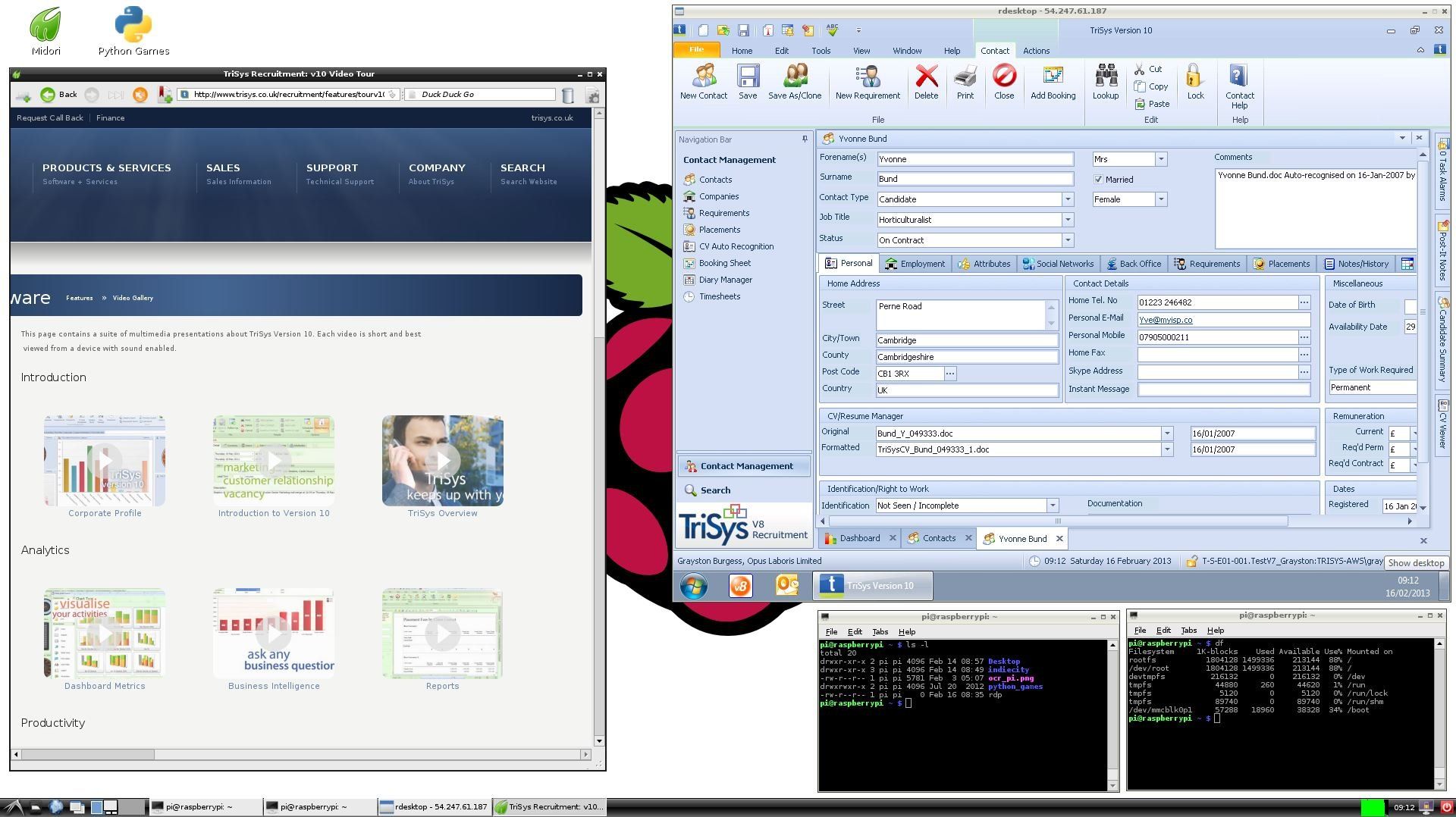
Task: Open Booking Sheet in the Navigation Bar
Action: click(x=717, y=263)
